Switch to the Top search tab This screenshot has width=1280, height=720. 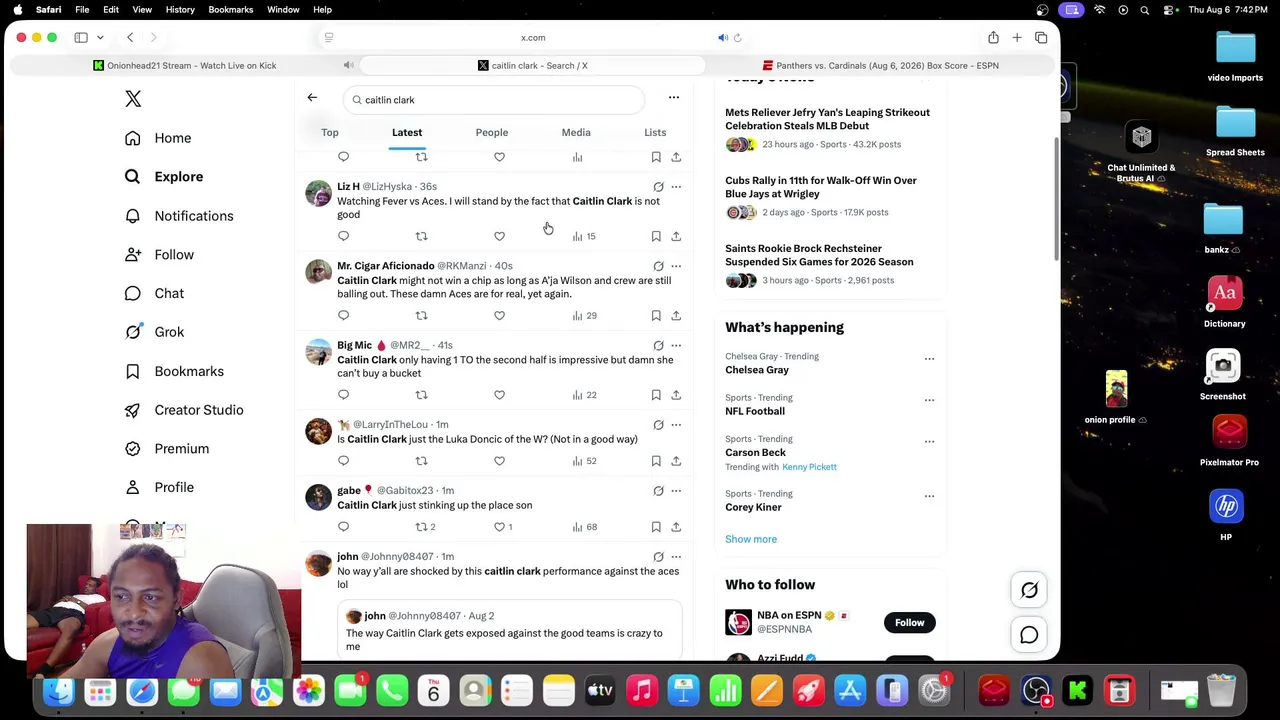pos(330,133)
